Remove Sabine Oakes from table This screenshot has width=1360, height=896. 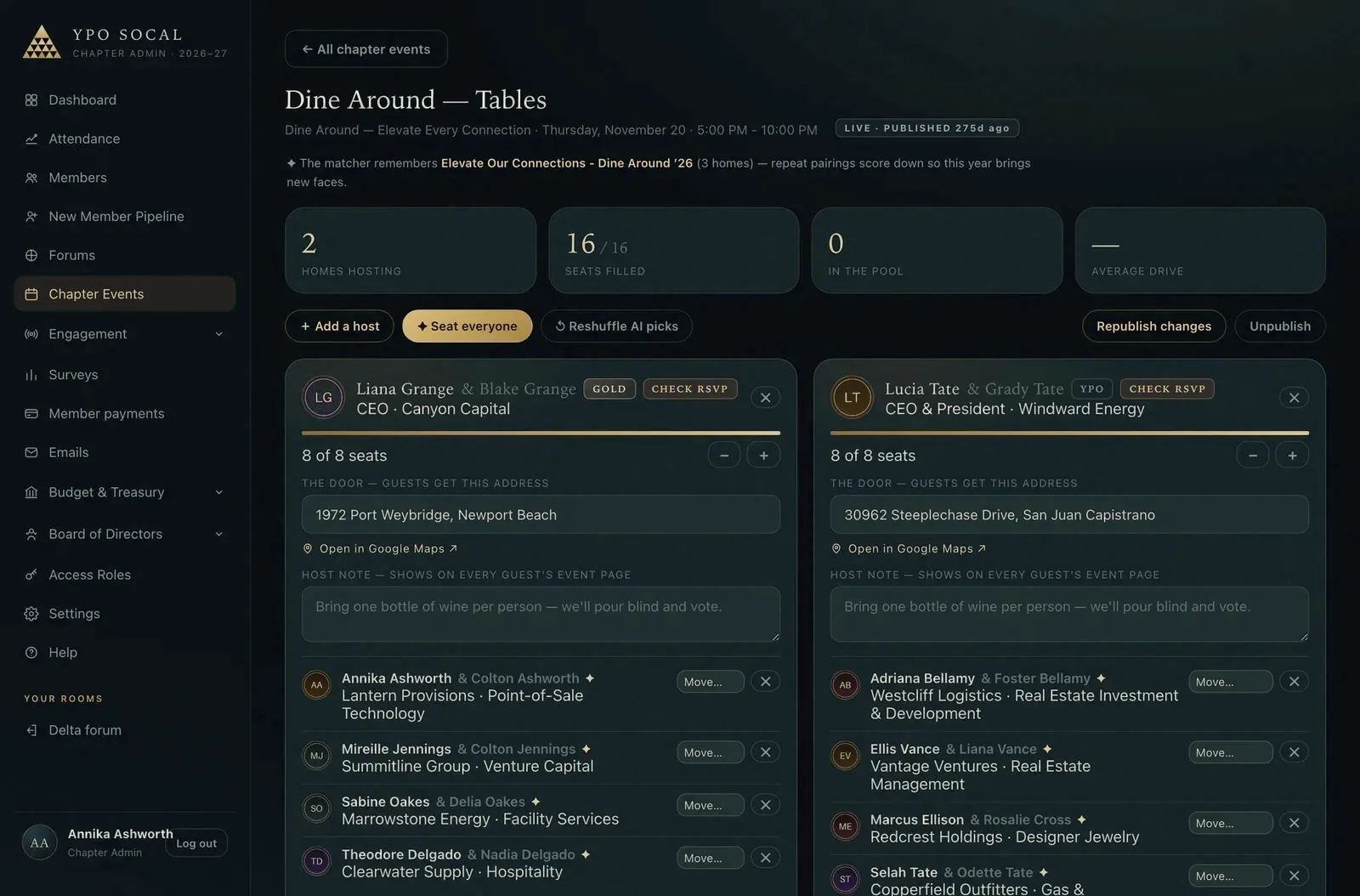click(x=766, y=805)
